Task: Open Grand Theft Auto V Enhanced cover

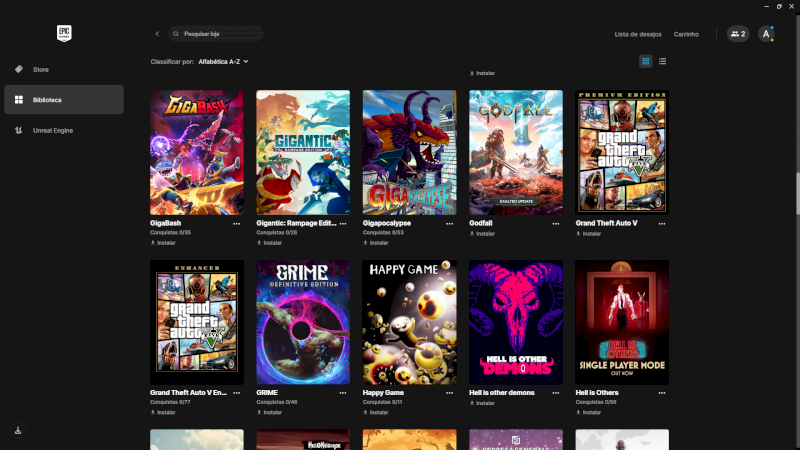Action: [x=196, y=322]
